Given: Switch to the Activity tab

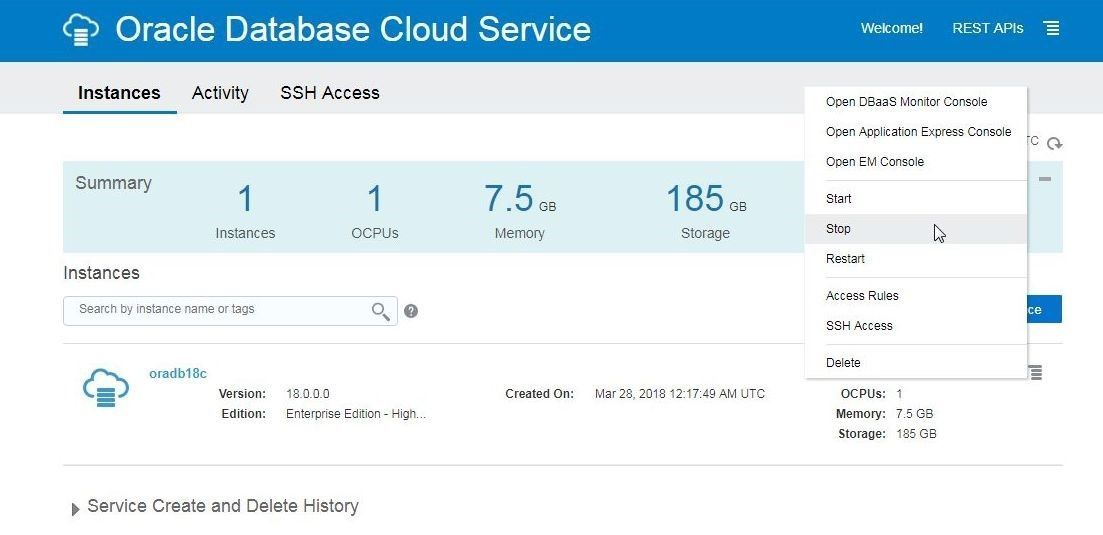Looking at the screenshot, I should (x=220, y=93).
